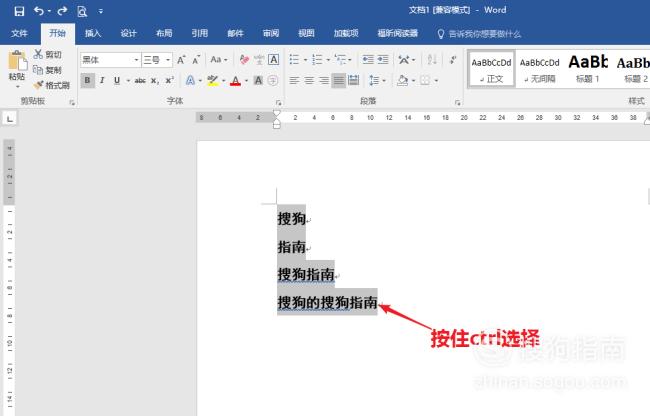
Task: Open print preview from quick access toolbar
Action: point(82,11)
